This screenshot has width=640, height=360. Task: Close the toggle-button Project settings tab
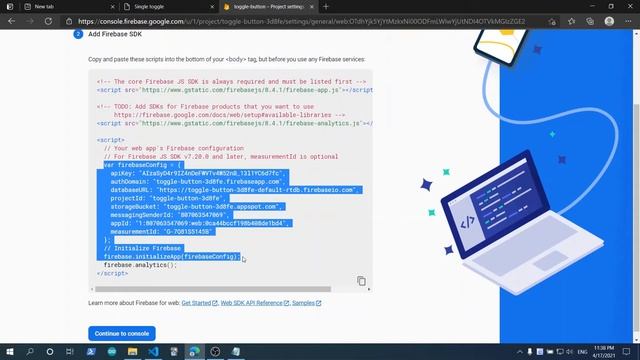click(x=311, y=7)
